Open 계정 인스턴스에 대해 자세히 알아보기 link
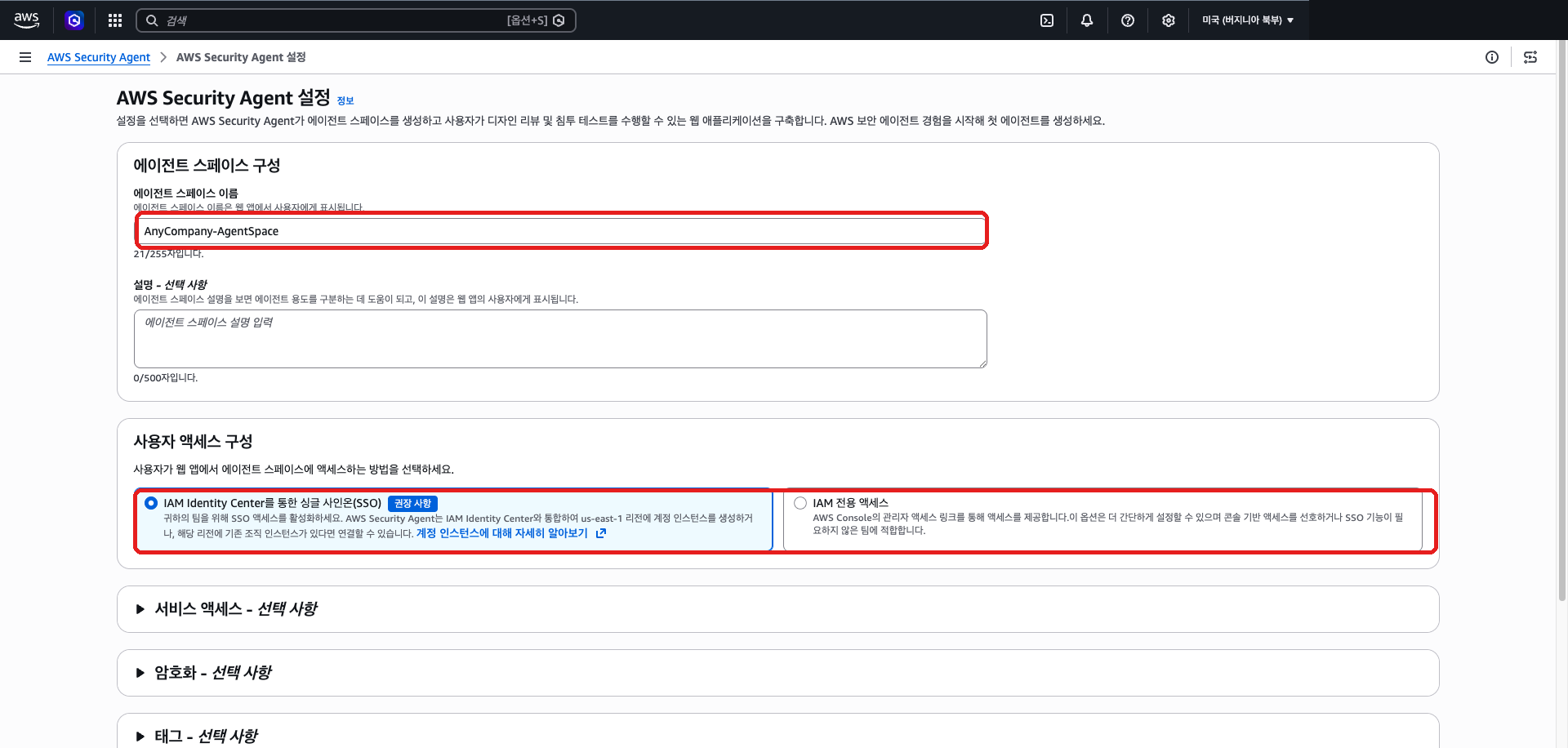The width and height of the screenshot is (1568, 748). 502,533
